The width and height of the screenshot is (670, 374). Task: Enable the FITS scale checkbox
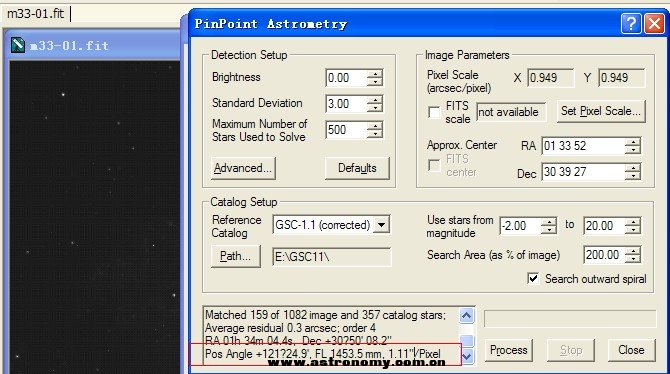[x=434, y=112]
